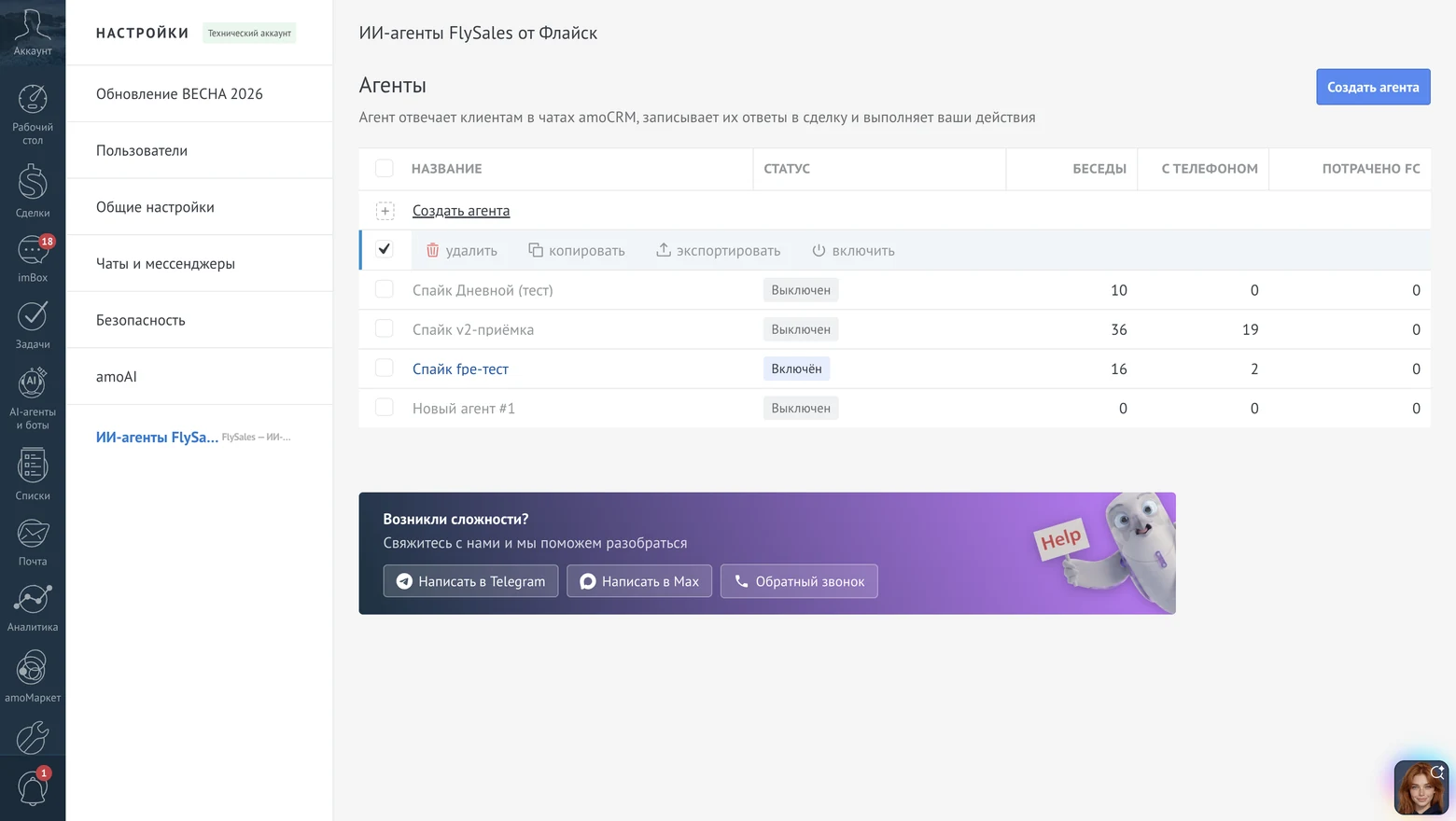Open the Безопасность settings item
The width and height of the screenshot is (1456, 821).
pos(199,320)
